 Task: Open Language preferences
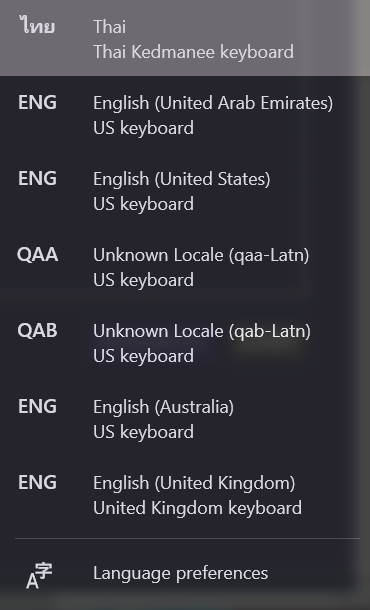185,574
